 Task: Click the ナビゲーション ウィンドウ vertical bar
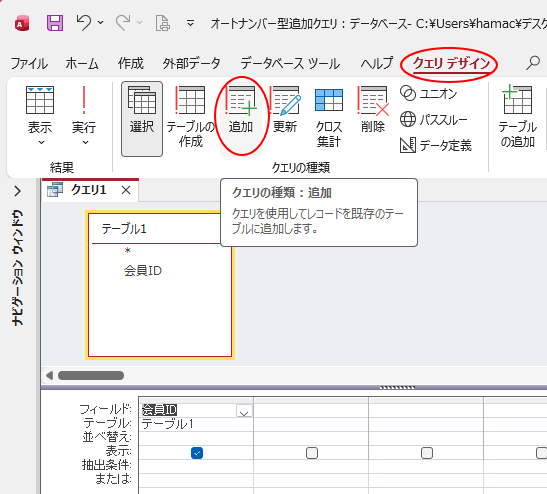17,268
